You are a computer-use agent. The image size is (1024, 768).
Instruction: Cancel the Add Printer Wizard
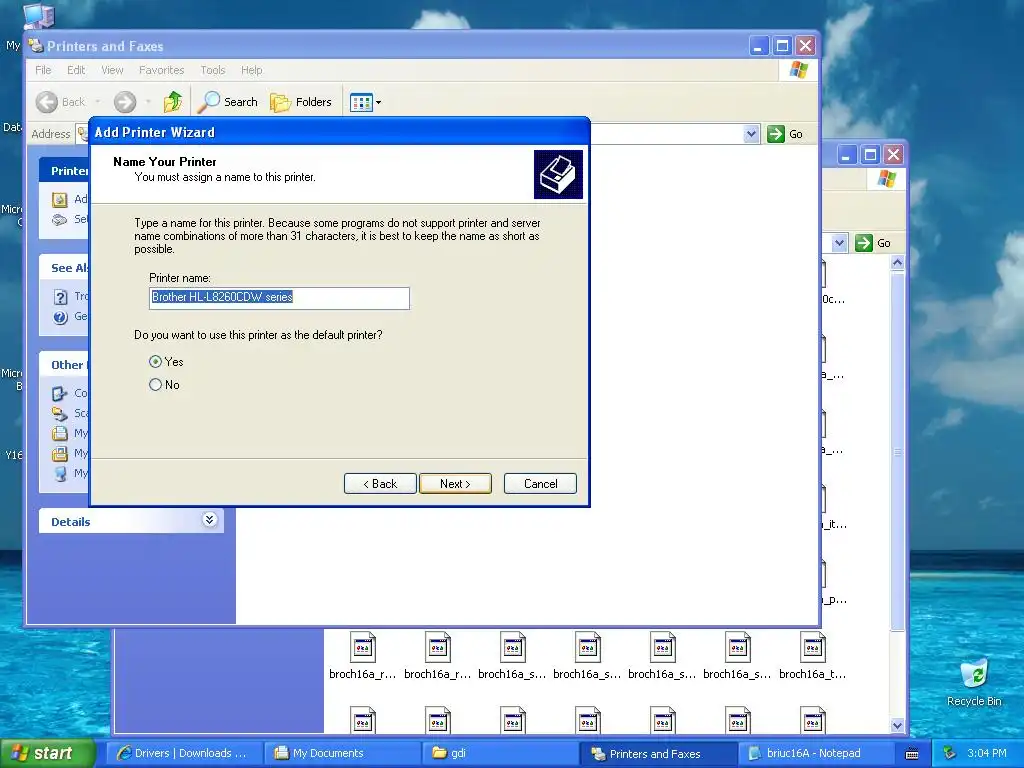click(x=540, y=484)
